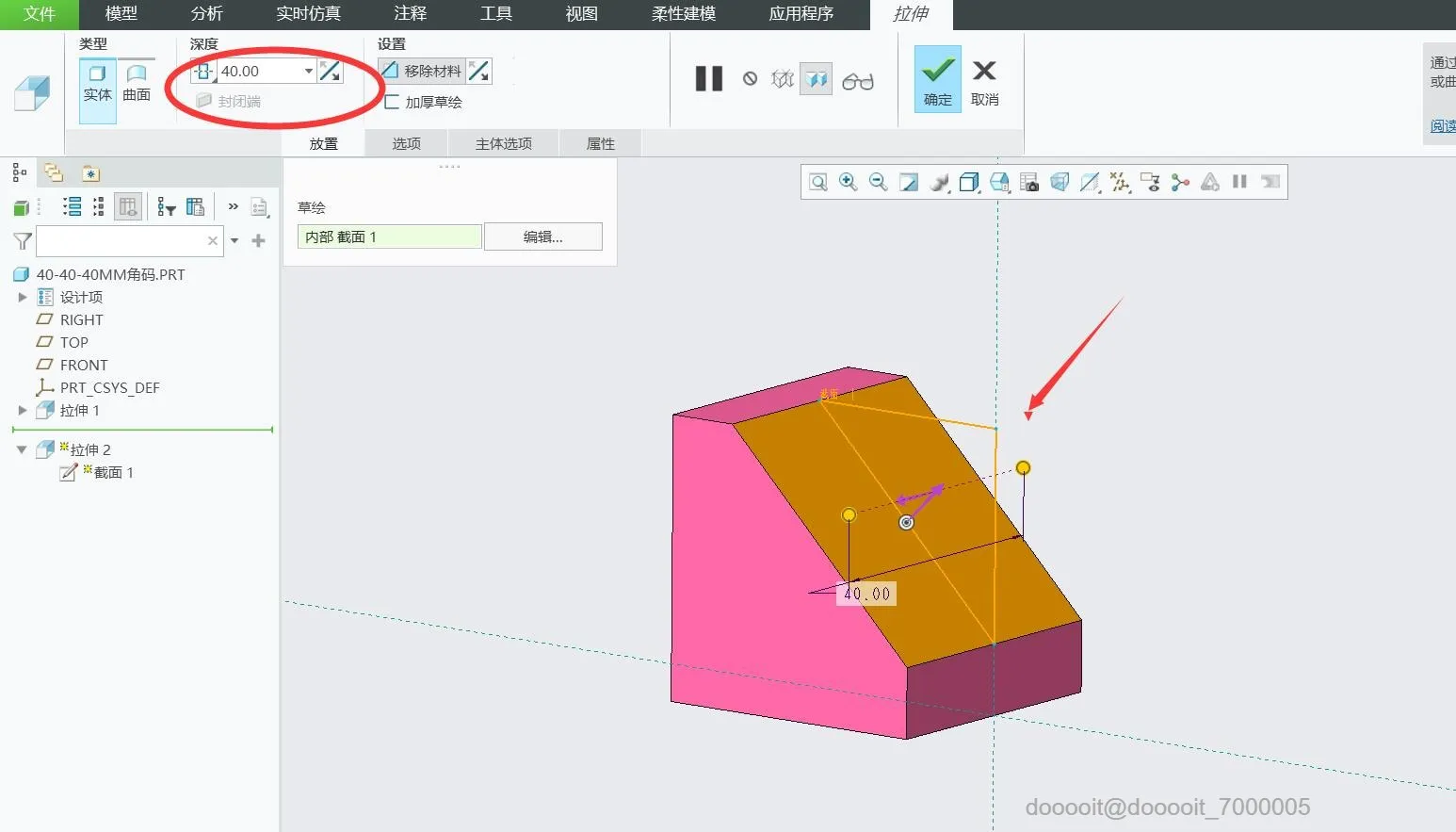Viewport: 1456px width, 832px height.
Task: Open the tree column settings icon
Action: click(x=195, y=207)
